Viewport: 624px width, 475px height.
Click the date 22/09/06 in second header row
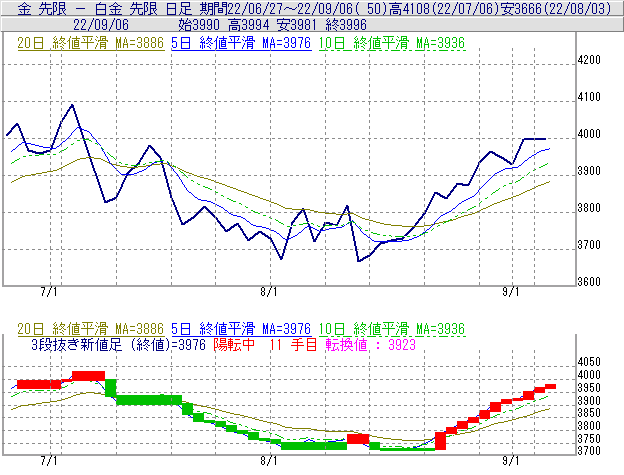[x=101, y=25]
